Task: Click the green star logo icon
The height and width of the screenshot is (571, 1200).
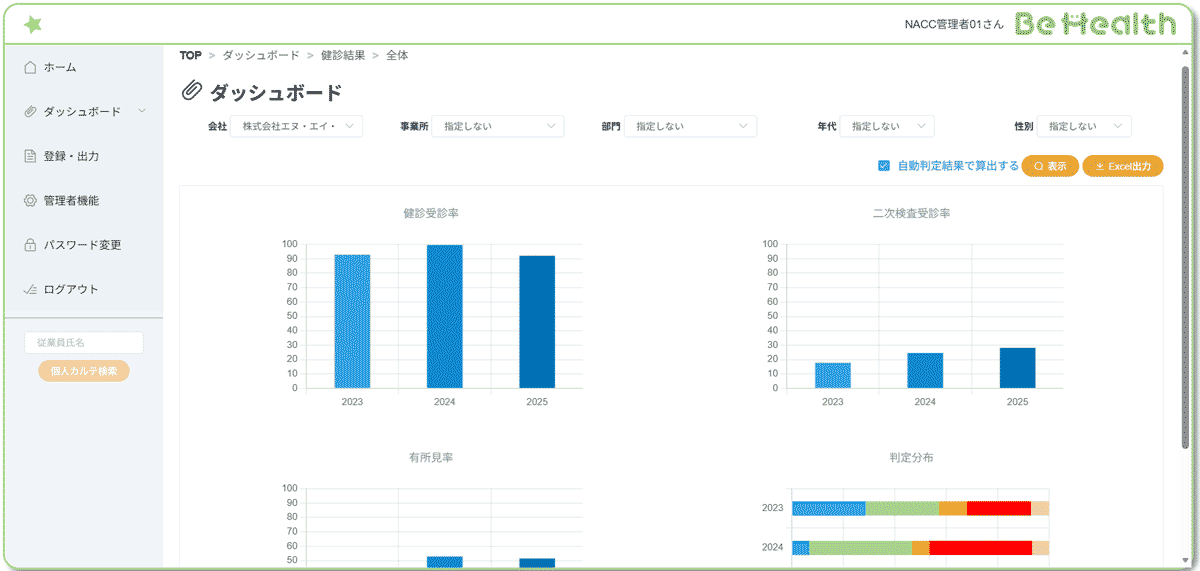Action: (34, 24)
